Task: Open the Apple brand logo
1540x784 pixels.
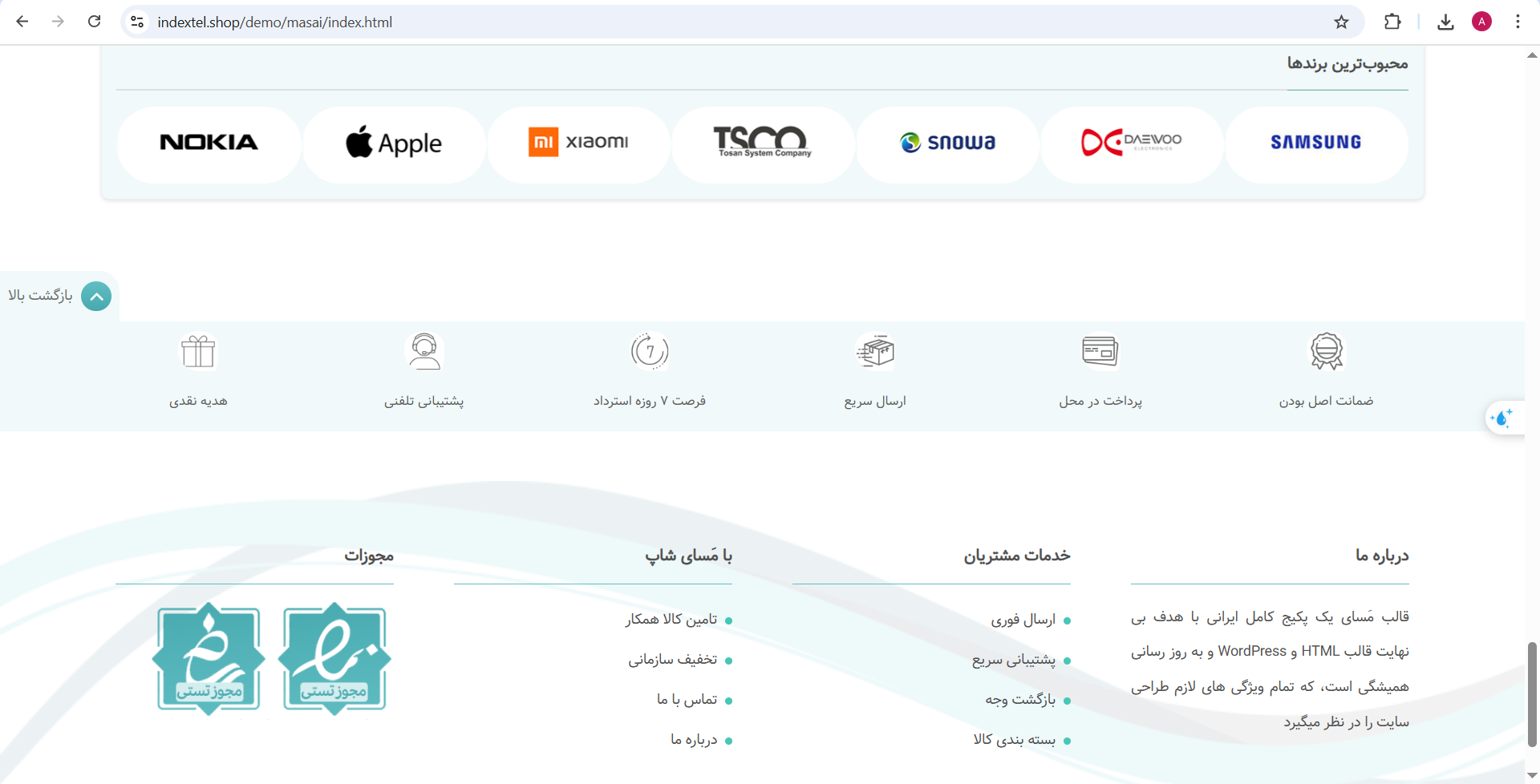Action: [x=394, y=143]
